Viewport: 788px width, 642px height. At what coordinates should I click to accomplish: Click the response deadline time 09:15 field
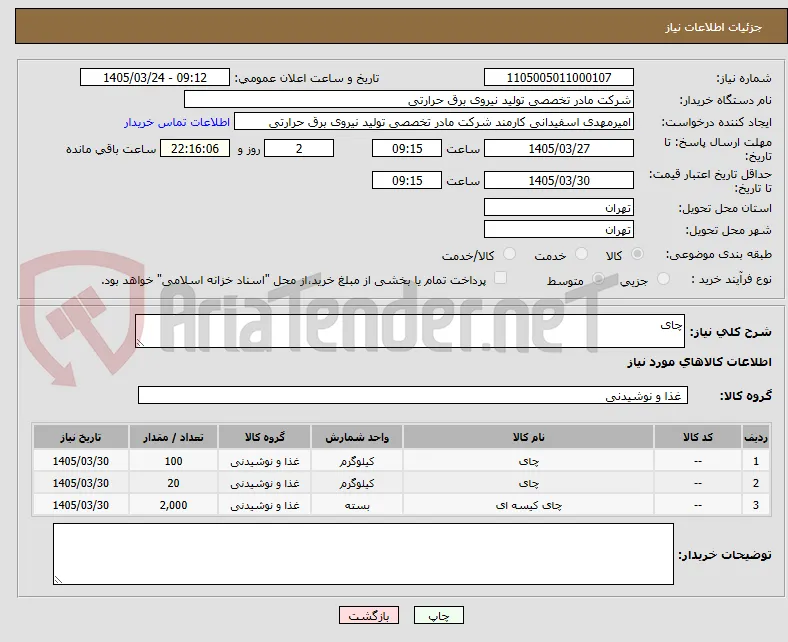coord(407,148)
